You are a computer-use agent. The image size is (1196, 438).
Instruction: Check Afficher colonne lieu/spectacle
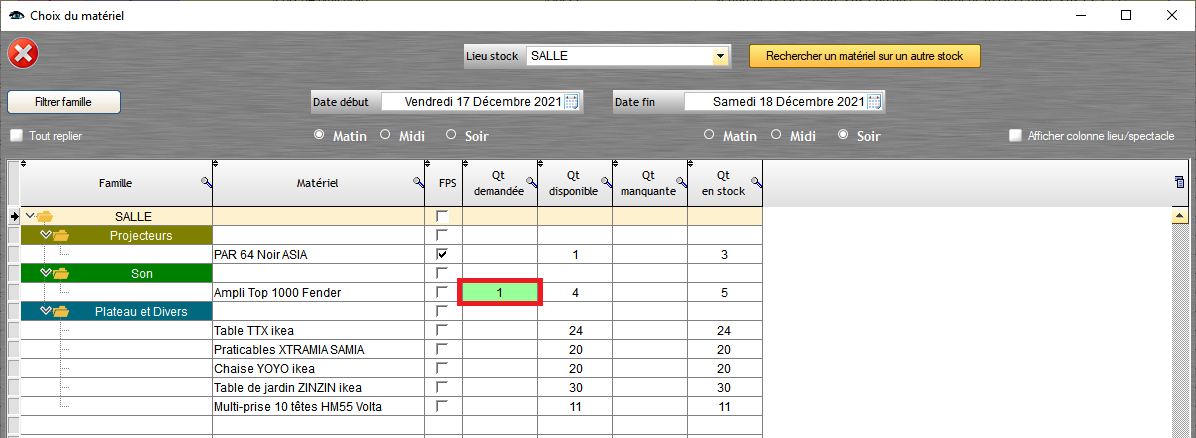click(1016, 136)
